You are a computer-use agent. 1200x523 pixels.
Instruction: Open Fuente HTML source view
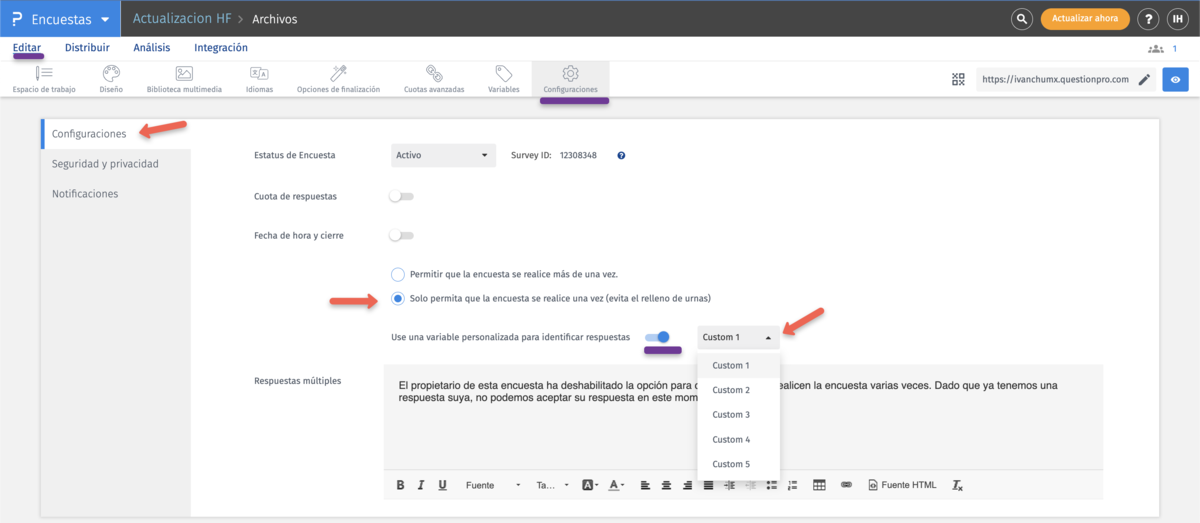(903, 485)
